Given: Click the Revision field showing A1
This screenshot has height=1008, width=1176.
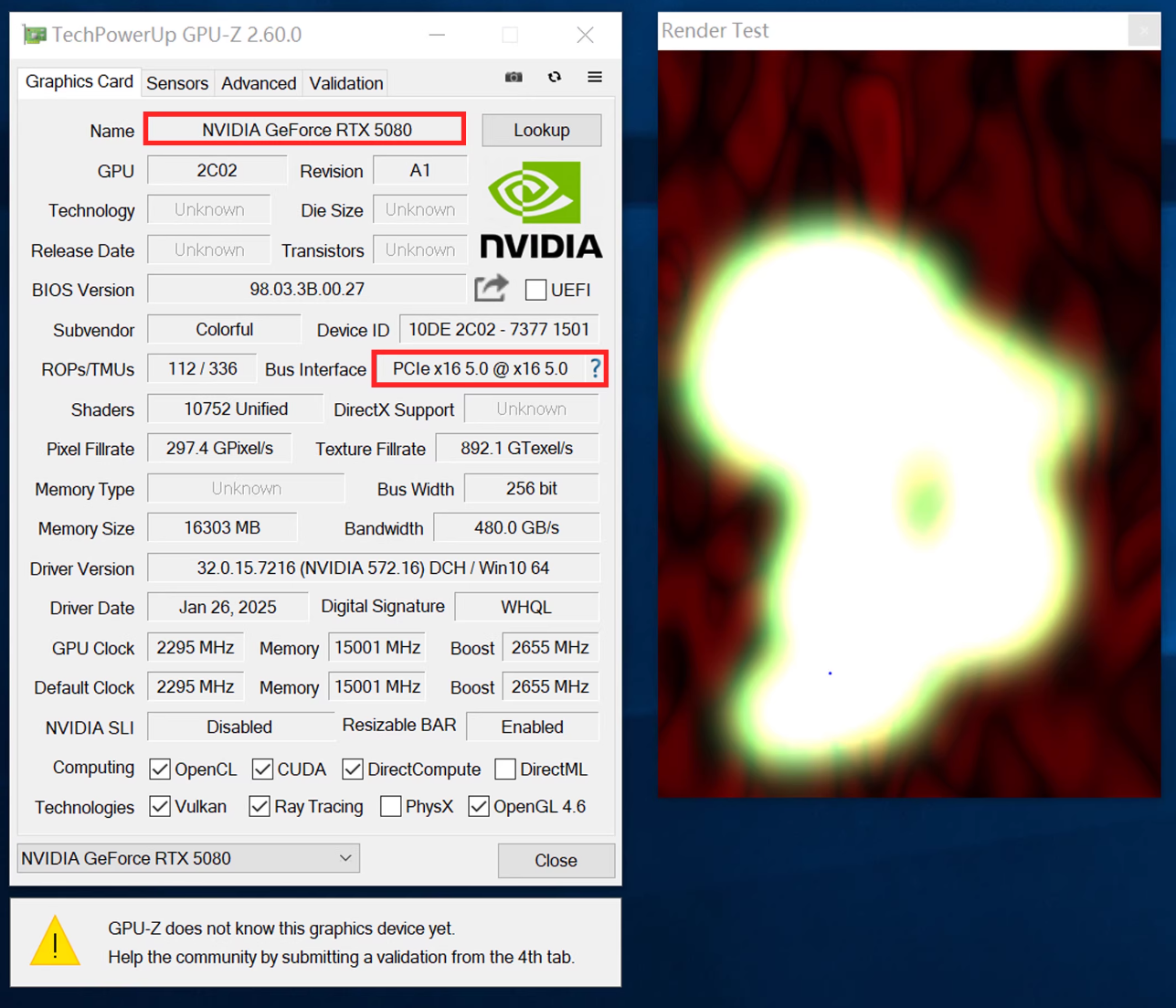Looking at the screenshot, I should click(420, 171).
